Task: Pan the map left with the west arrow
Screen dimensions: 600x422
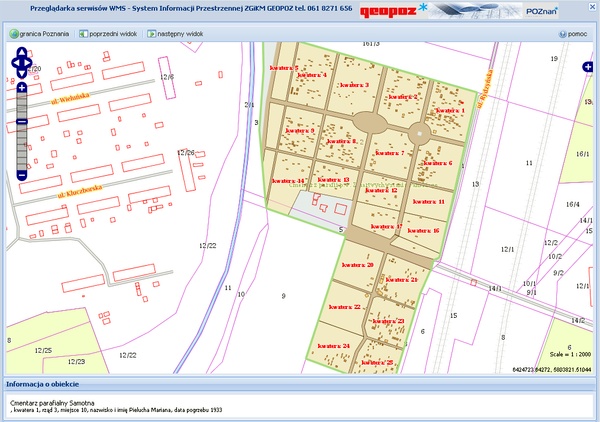Action: tap(12, 64)
